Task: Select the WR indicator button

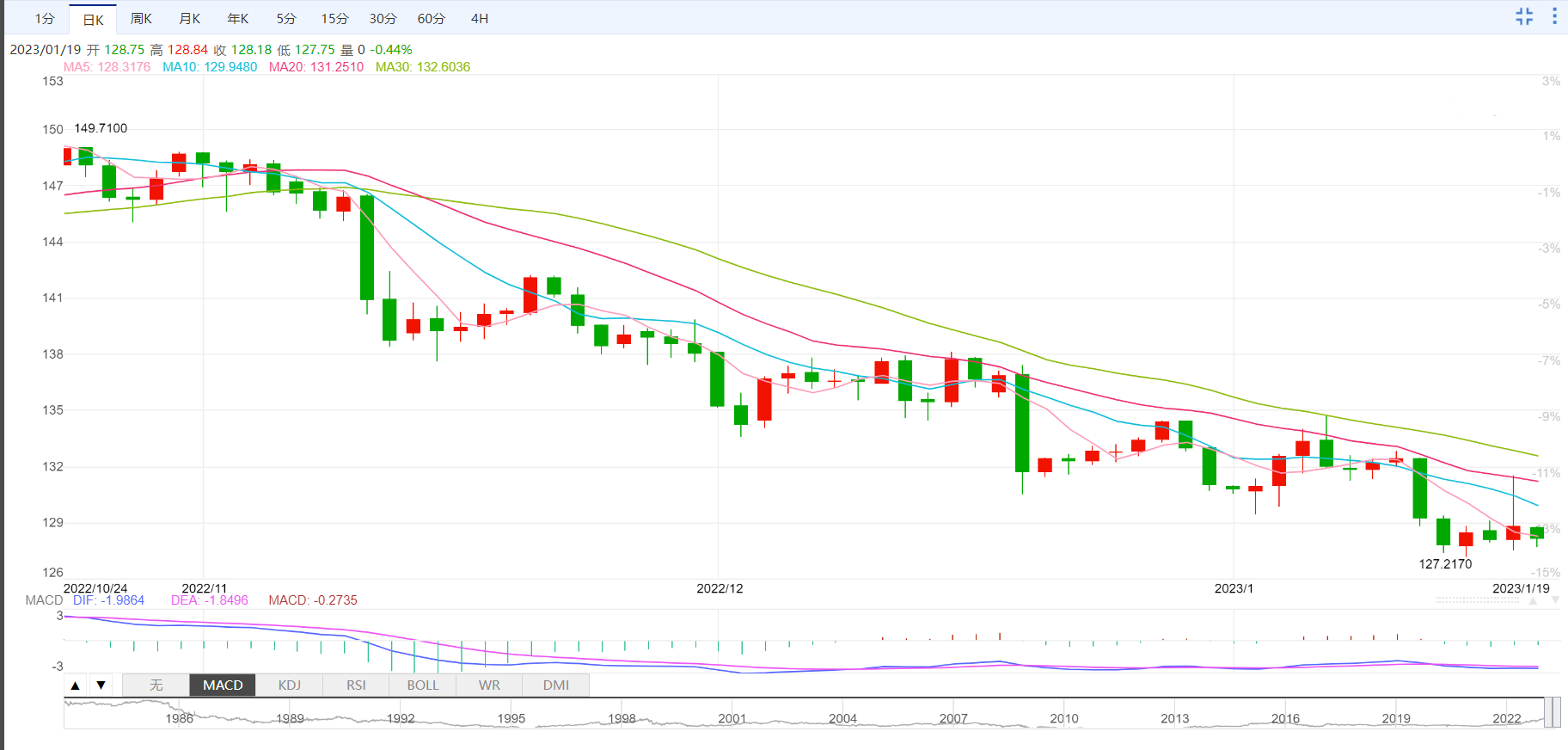Action: (x=489, y=685)
